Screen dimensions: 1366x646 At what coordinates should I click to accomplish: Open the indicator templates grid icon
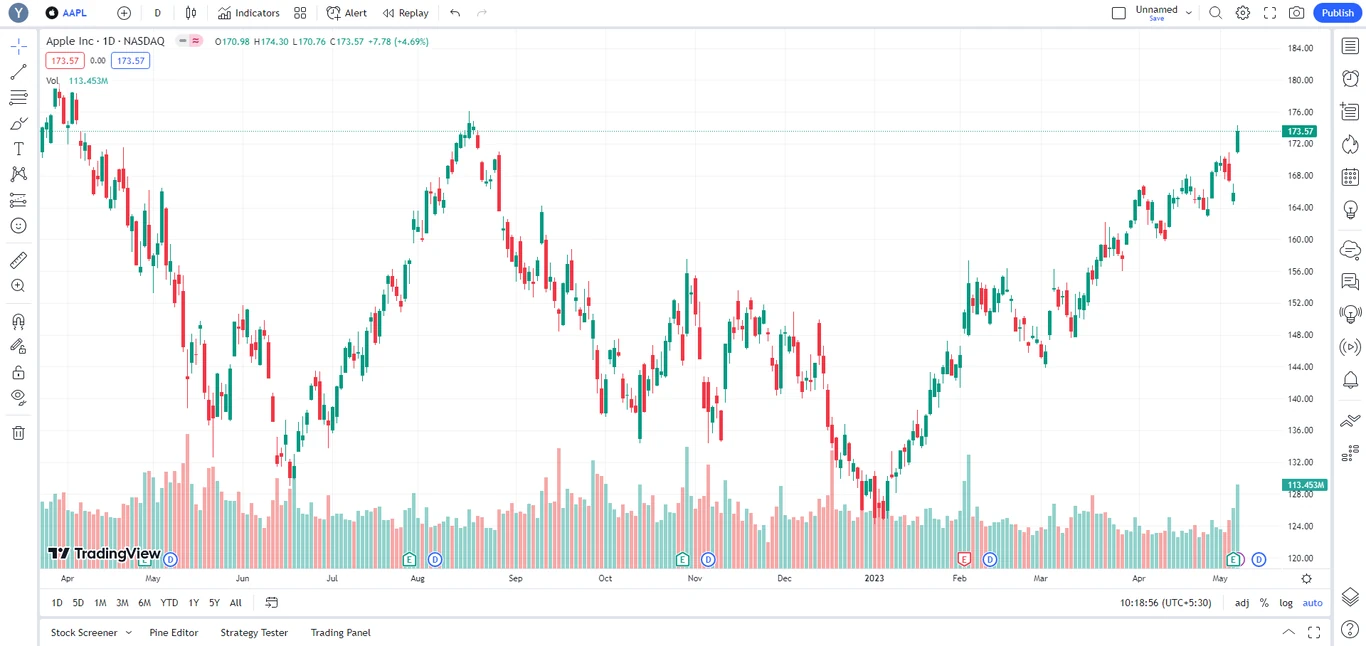(x=300, y=13)
